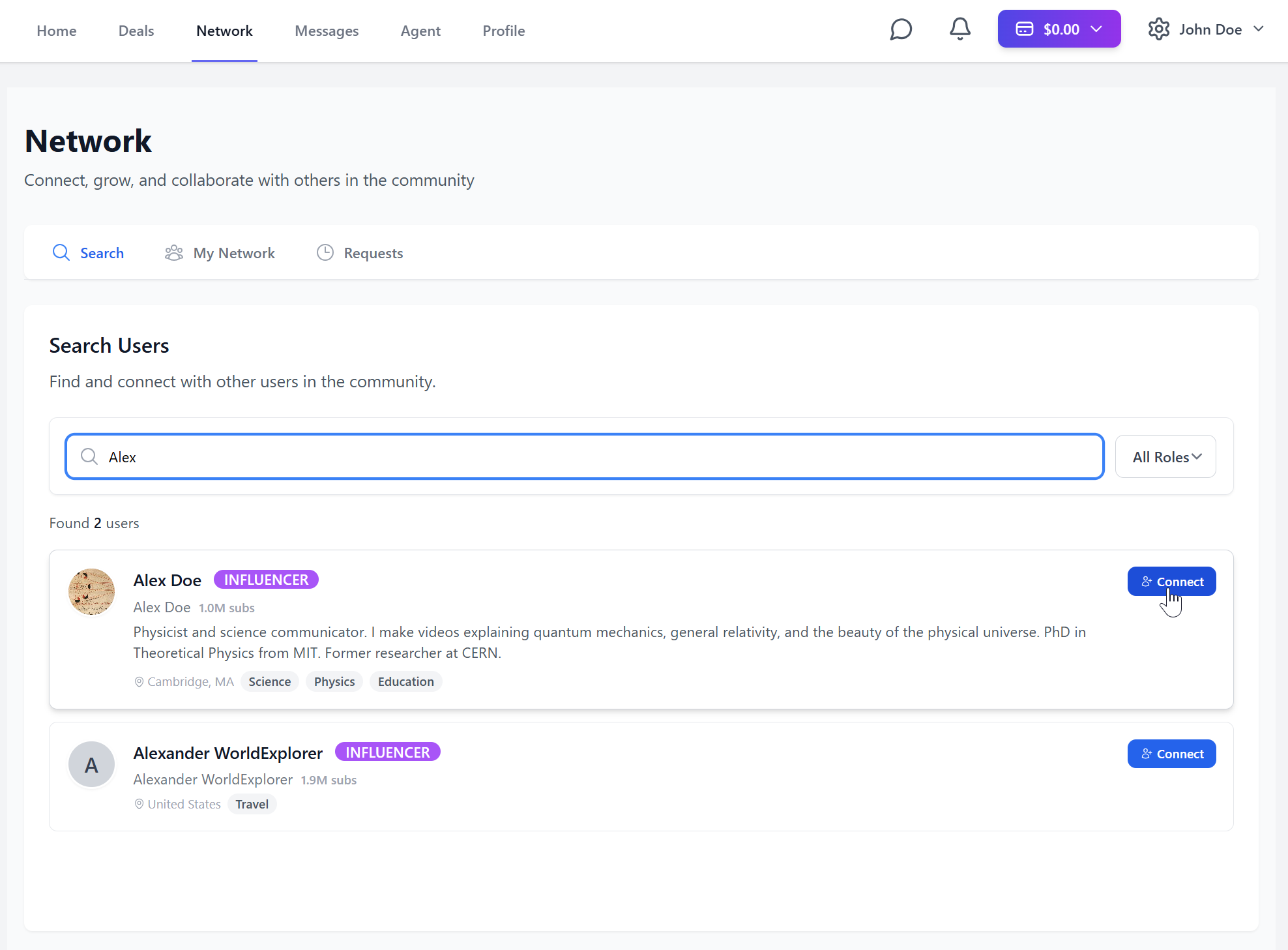This screenshot has width=1288, height=950.
Task: Open Alexander WorldExplorer's name link
Action: pyautogui.click(x=228, y=753)
